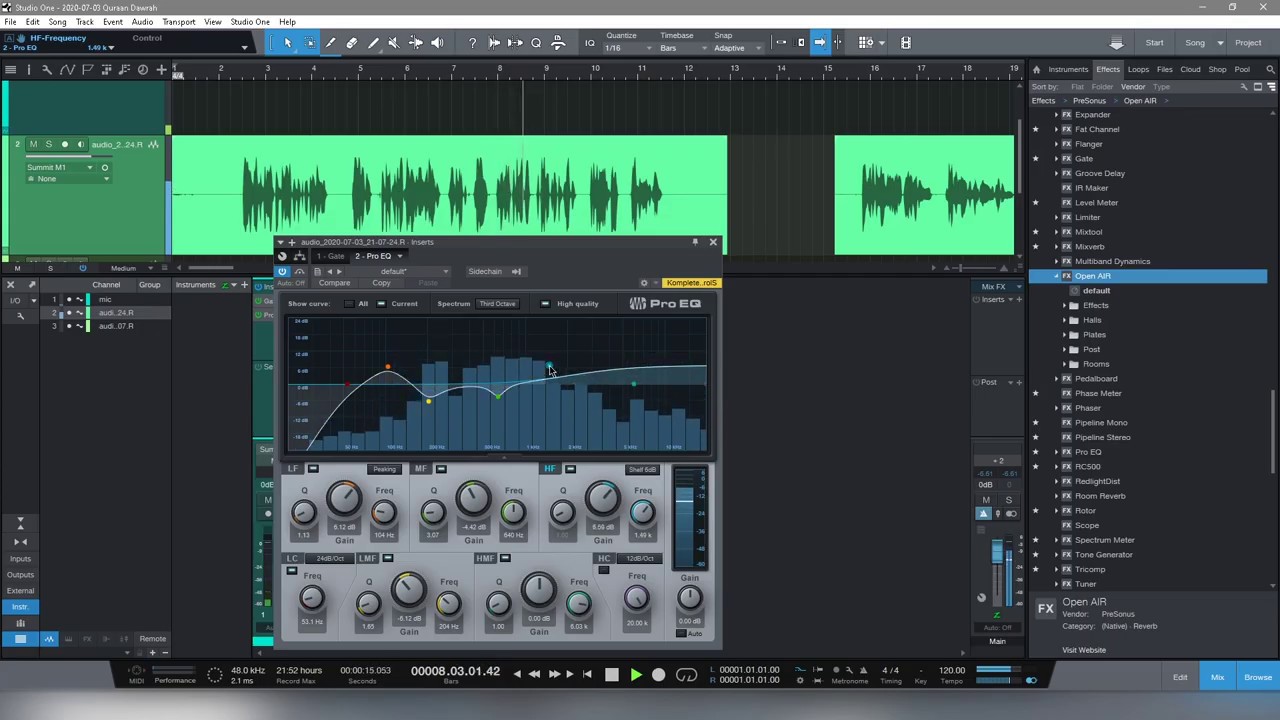Toggle Show curve All checkbox
The image size is (1280, 720).
(348, 304)
